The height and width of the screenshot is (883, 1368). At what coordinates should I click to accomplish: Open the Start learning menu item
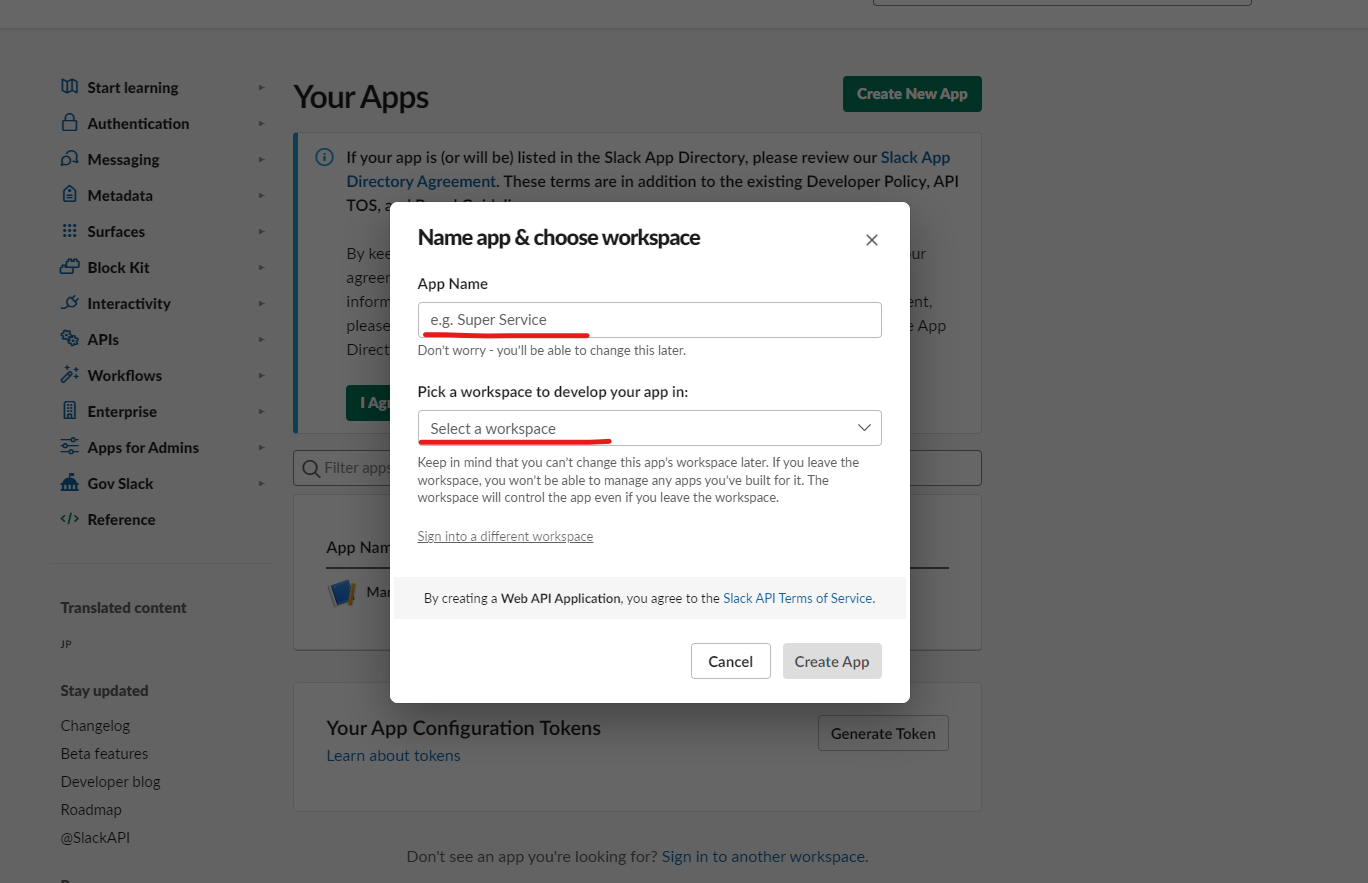(x=133, y=88)
